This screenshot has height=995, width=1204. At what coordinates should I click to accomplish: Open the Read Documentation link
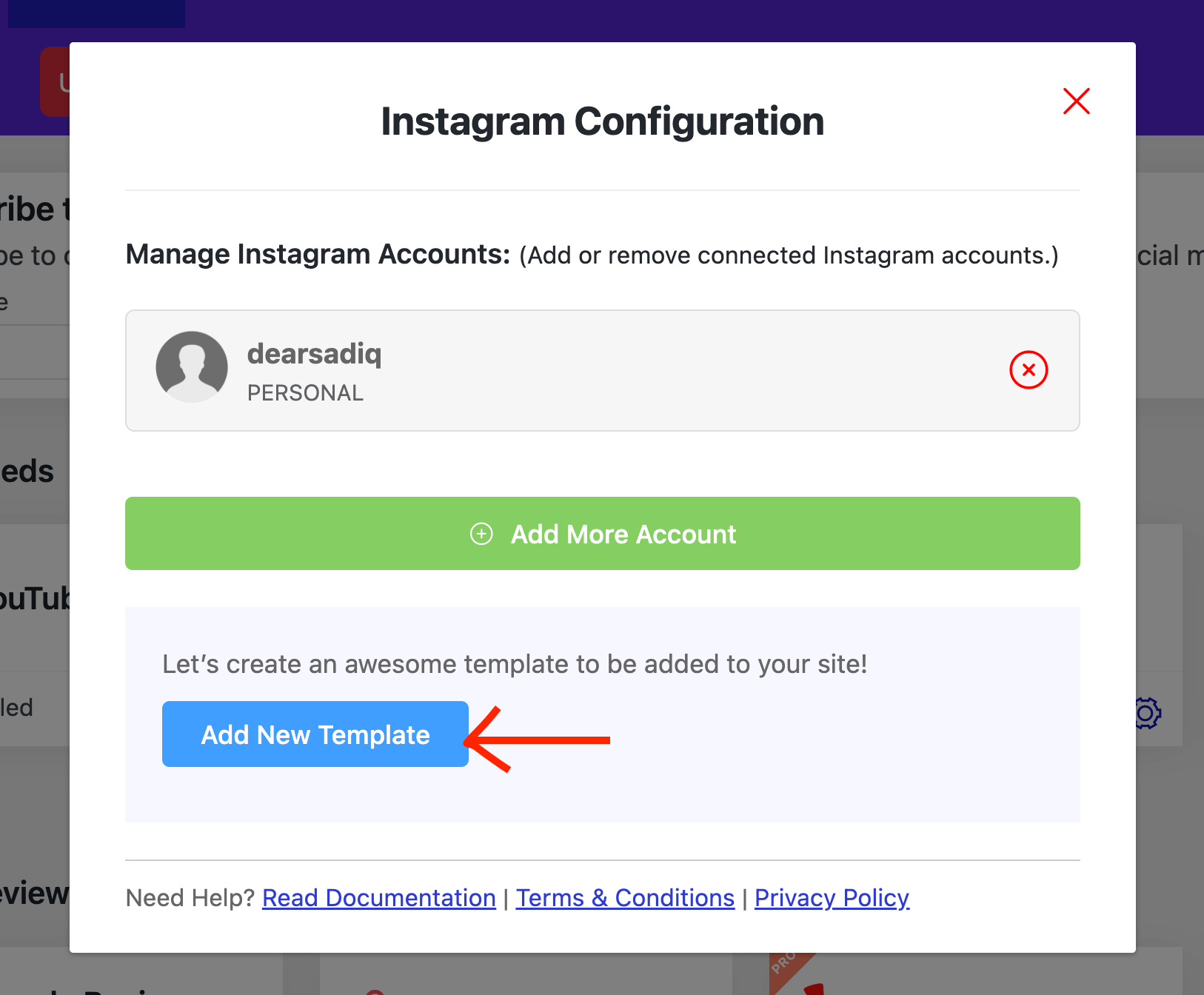point(378,897)
